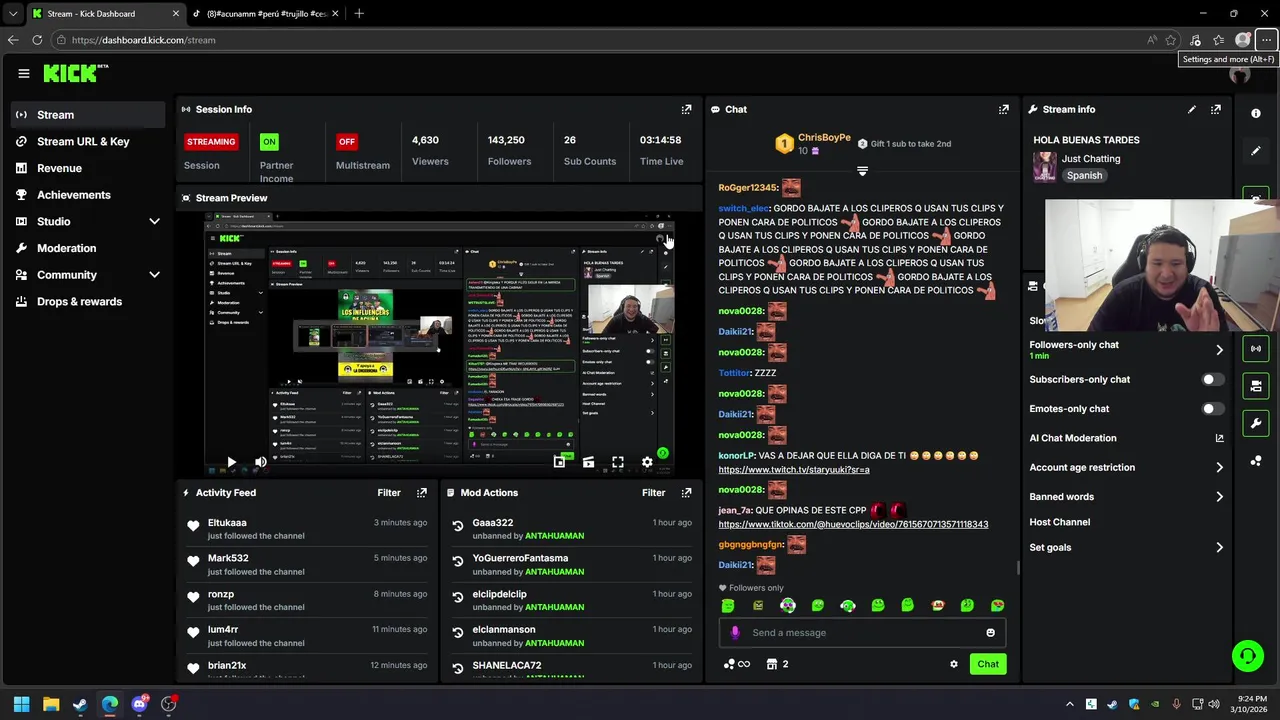Open Steam from the taskbar
The image size is (1280, 720).
click(x=80, y=705)
